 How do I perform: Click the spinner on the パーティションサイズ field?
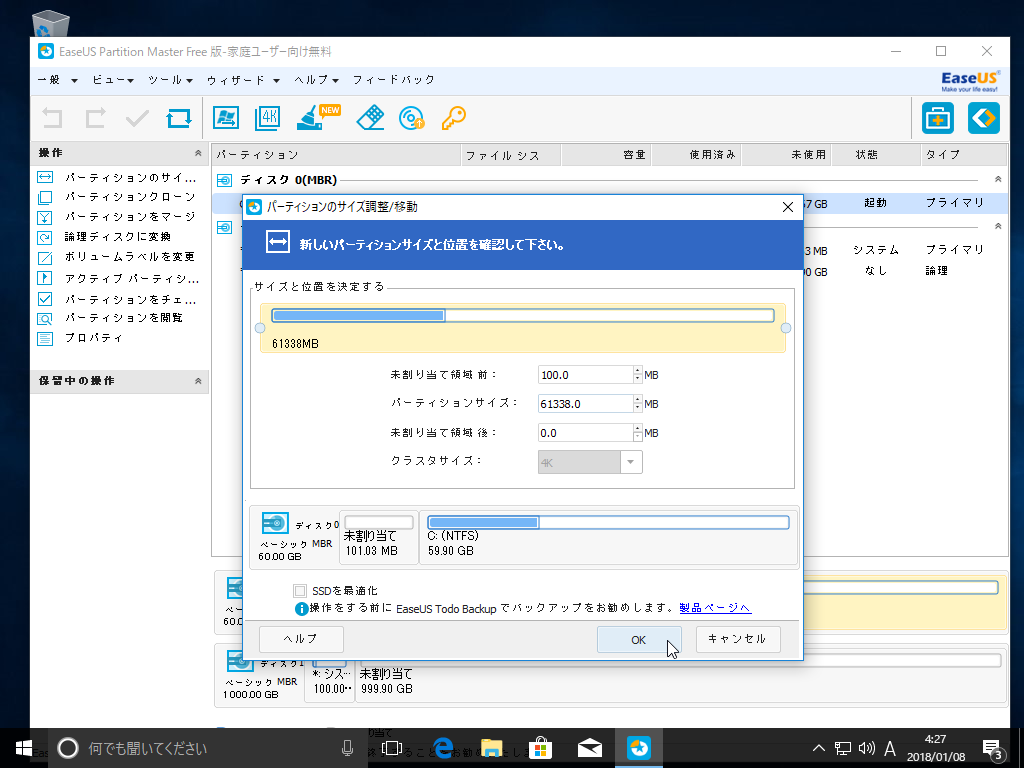point(637,404)
